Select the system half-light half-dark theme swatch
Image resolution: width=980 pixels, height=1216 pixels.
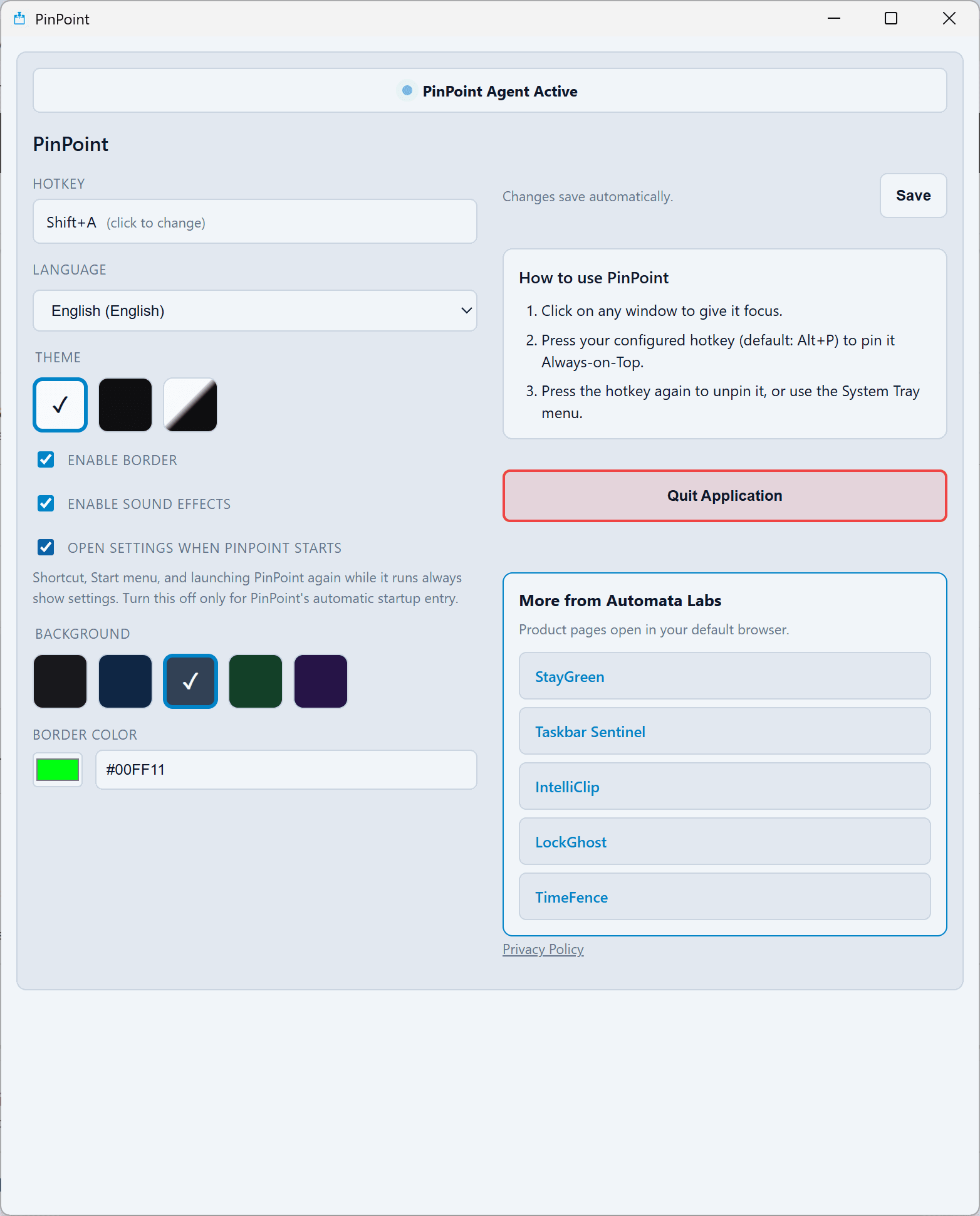coord(190,405)
